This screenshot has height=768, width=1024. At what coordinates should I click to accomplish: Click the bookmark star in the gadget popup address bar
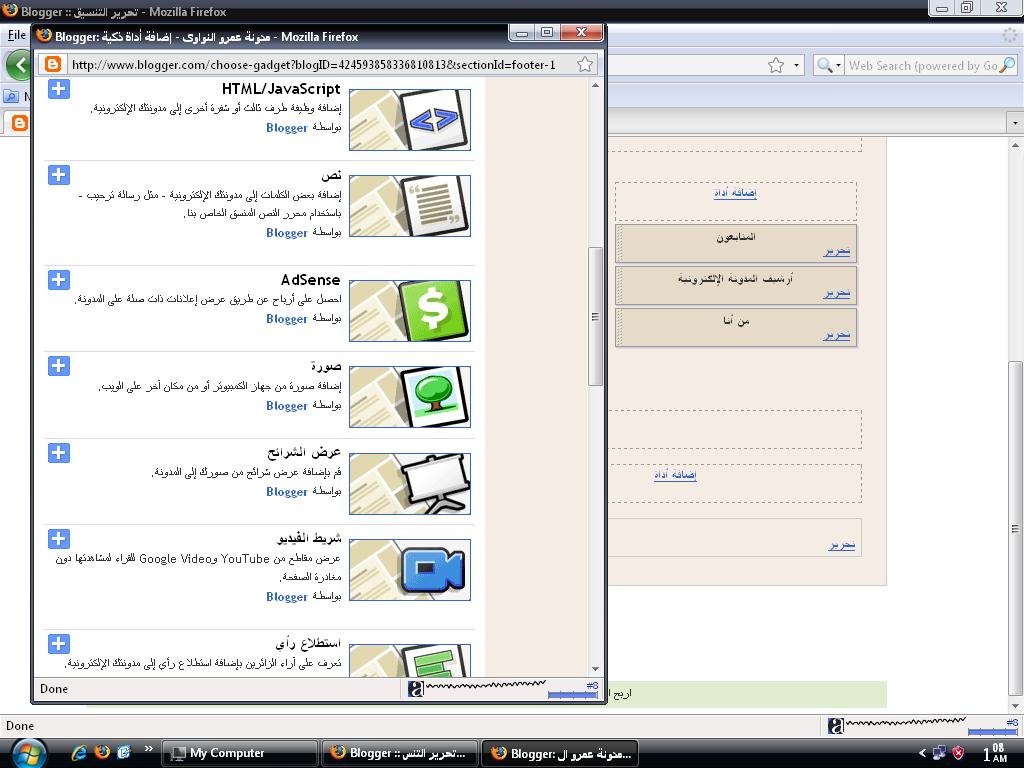click(585, 64)
